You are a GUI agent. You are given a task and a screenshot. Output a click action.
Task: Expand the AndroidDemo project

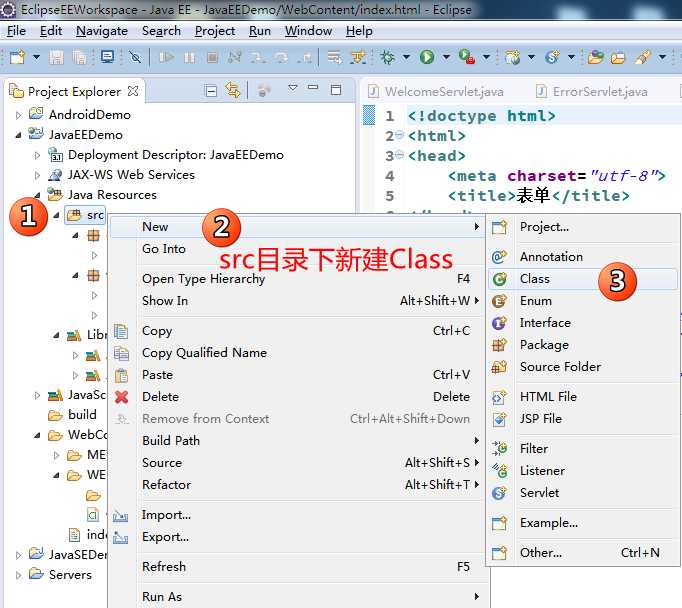point(18,115)
